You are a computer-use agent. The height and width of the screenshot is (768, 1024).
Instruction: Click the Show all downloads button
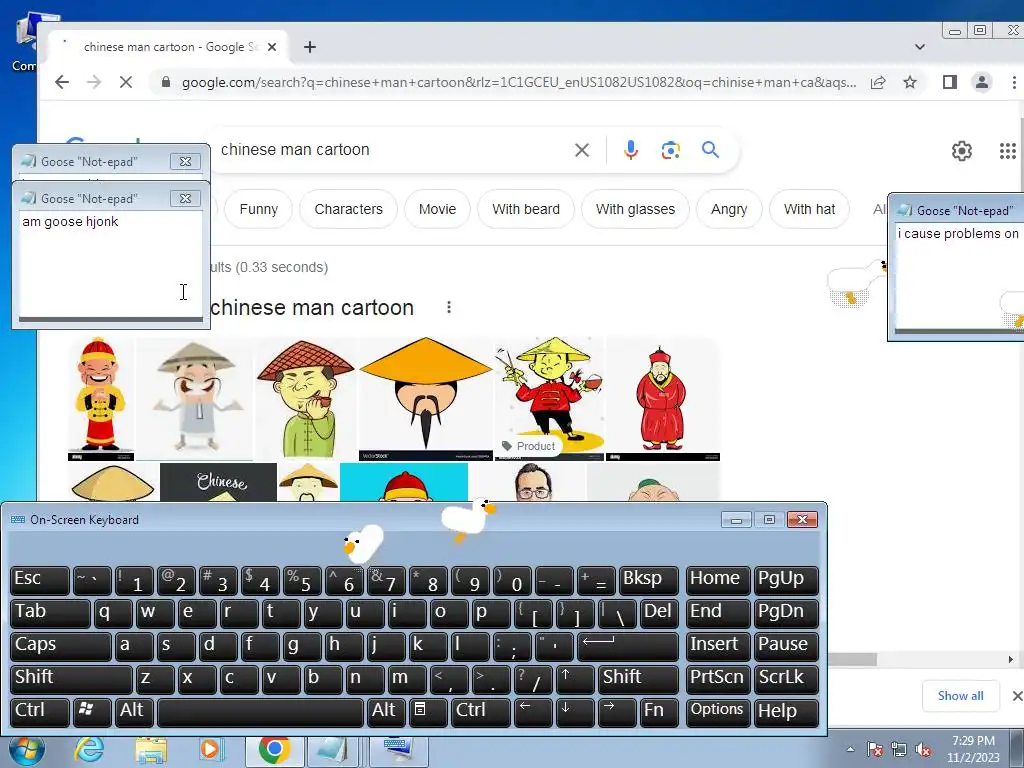pyautogui.click(x=961, y=696)
